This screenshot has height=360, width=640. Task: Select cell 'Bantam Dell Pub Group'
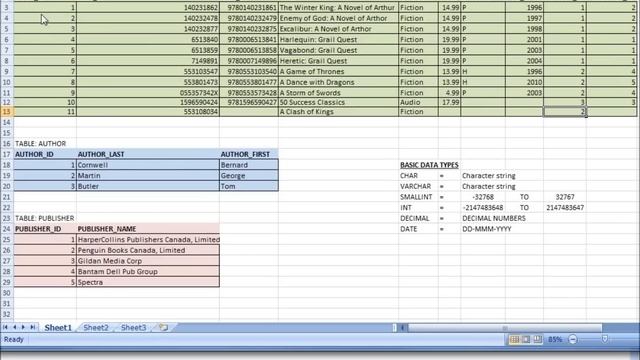click(x=148, y=271)
